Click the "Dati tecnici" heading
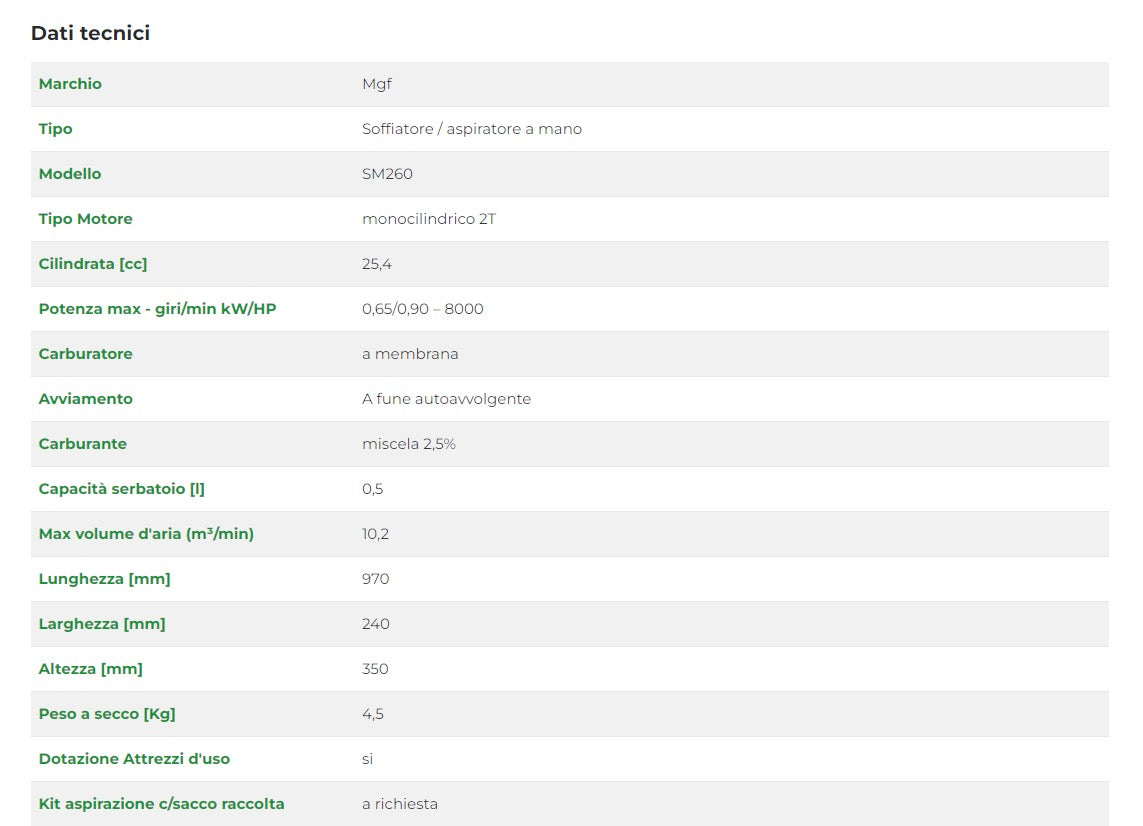The width and height of the screenshot is (1143, 826). (x=90, y=33)
